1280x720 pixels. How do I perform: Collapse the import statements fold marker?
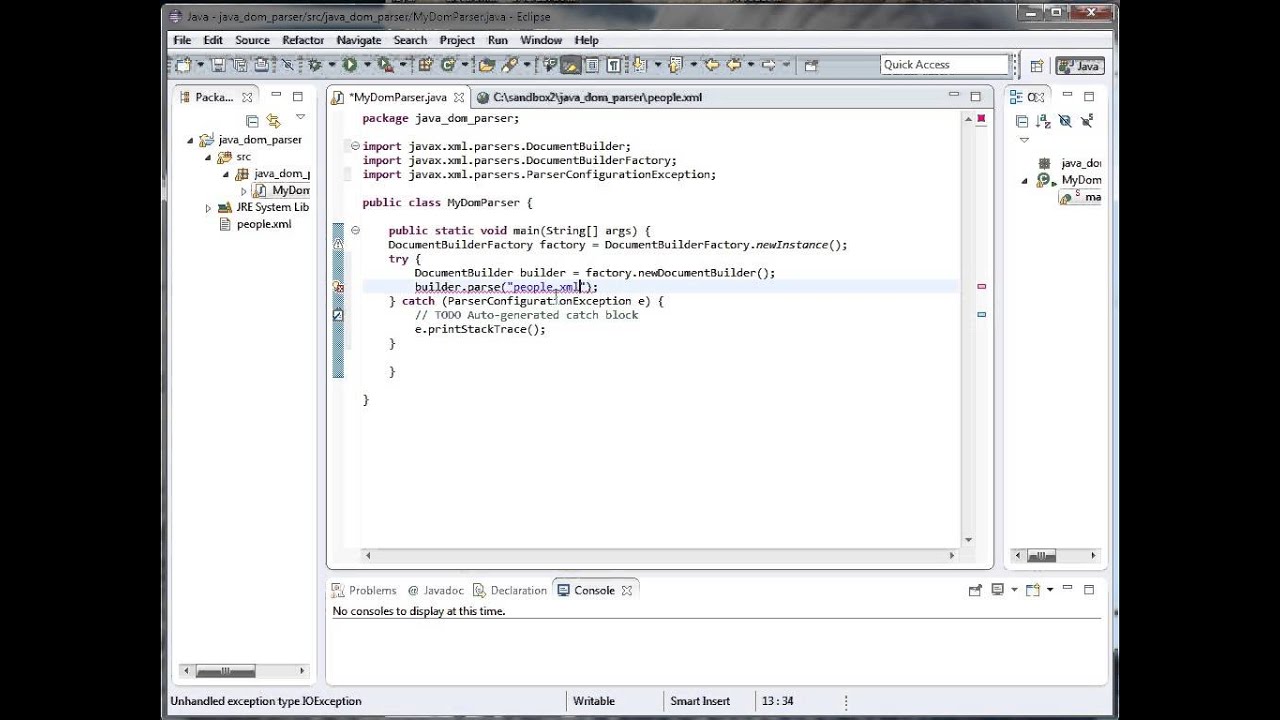pos(355,146)
